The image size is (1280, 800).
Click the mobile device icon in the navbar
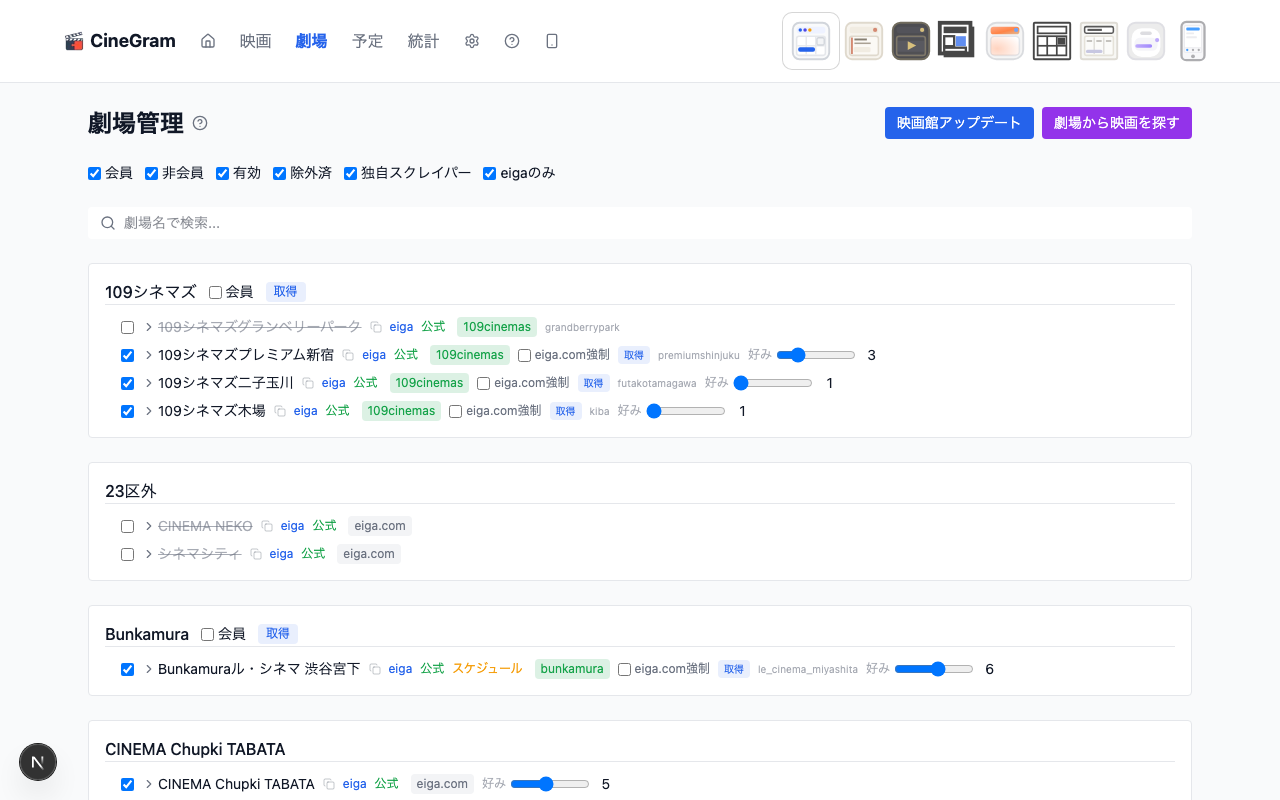551,41
